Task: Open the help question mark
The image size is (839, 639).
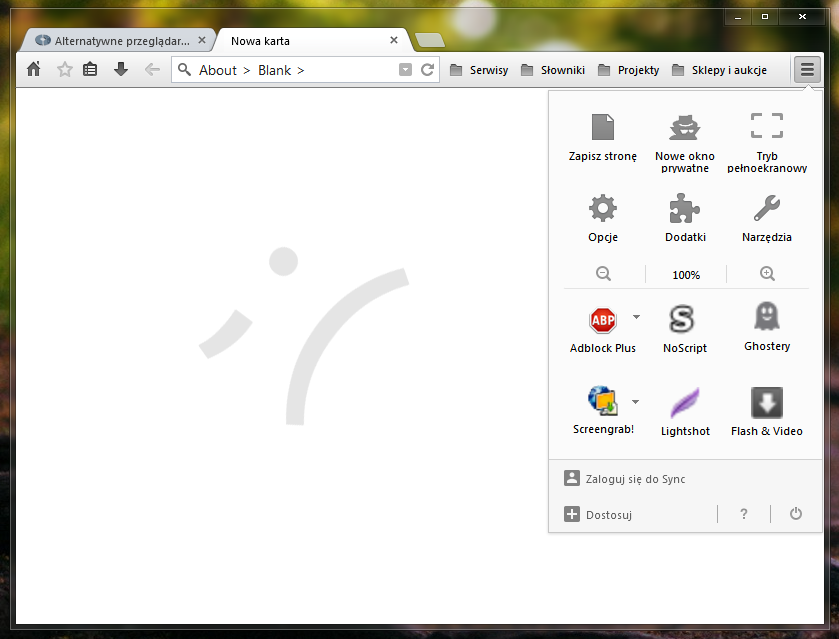Action: pos(744,514)
